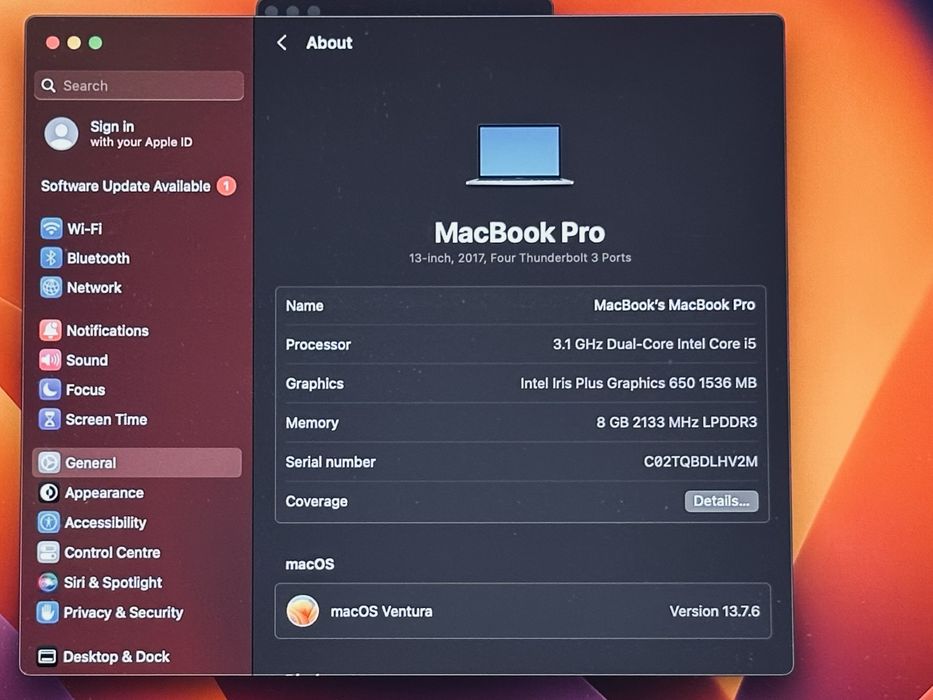The image size is (933, 700).
Task: Open the Privacy & Security hand icon
Action: click(48, 612)
